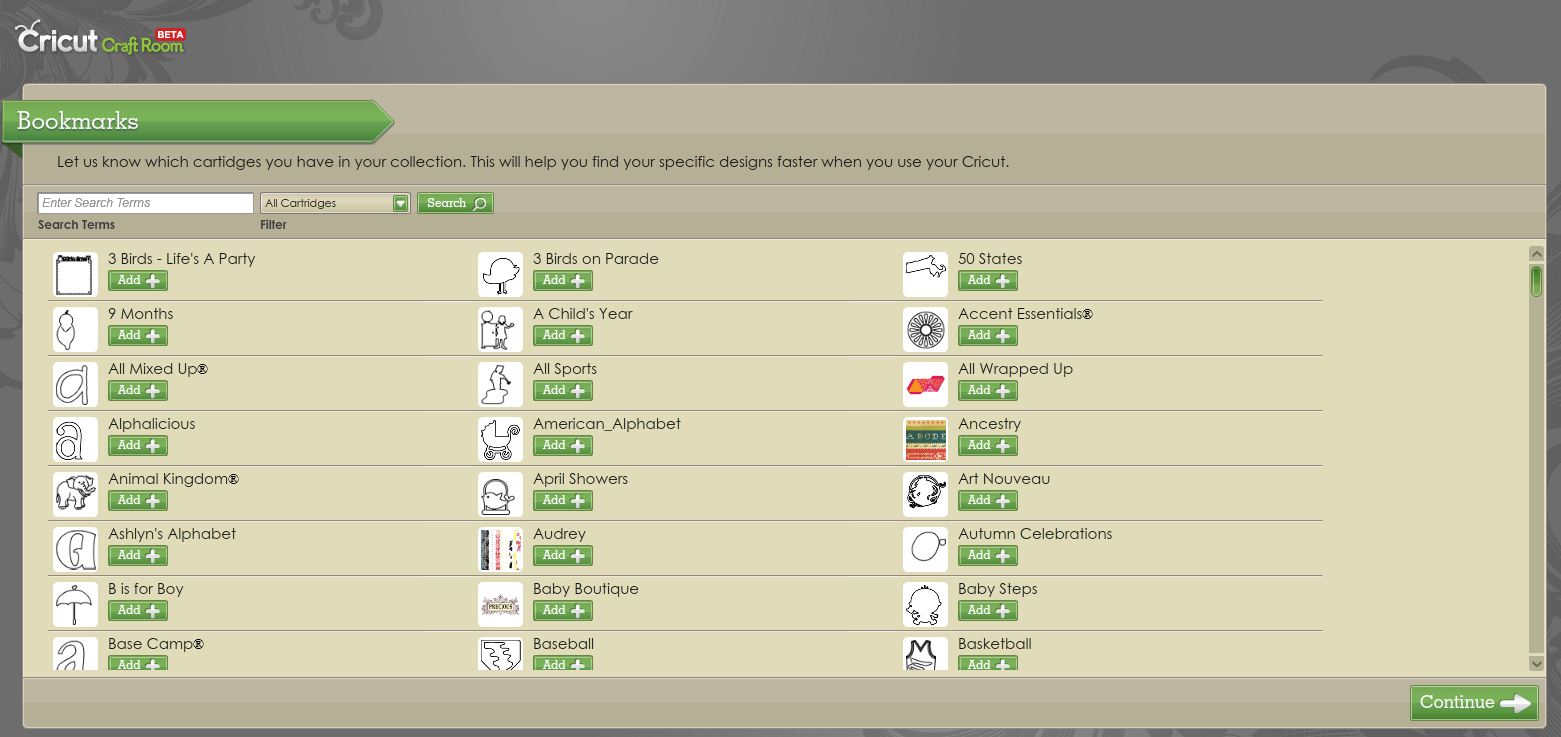Click the Base Camp letter icon

click(75, 654)
